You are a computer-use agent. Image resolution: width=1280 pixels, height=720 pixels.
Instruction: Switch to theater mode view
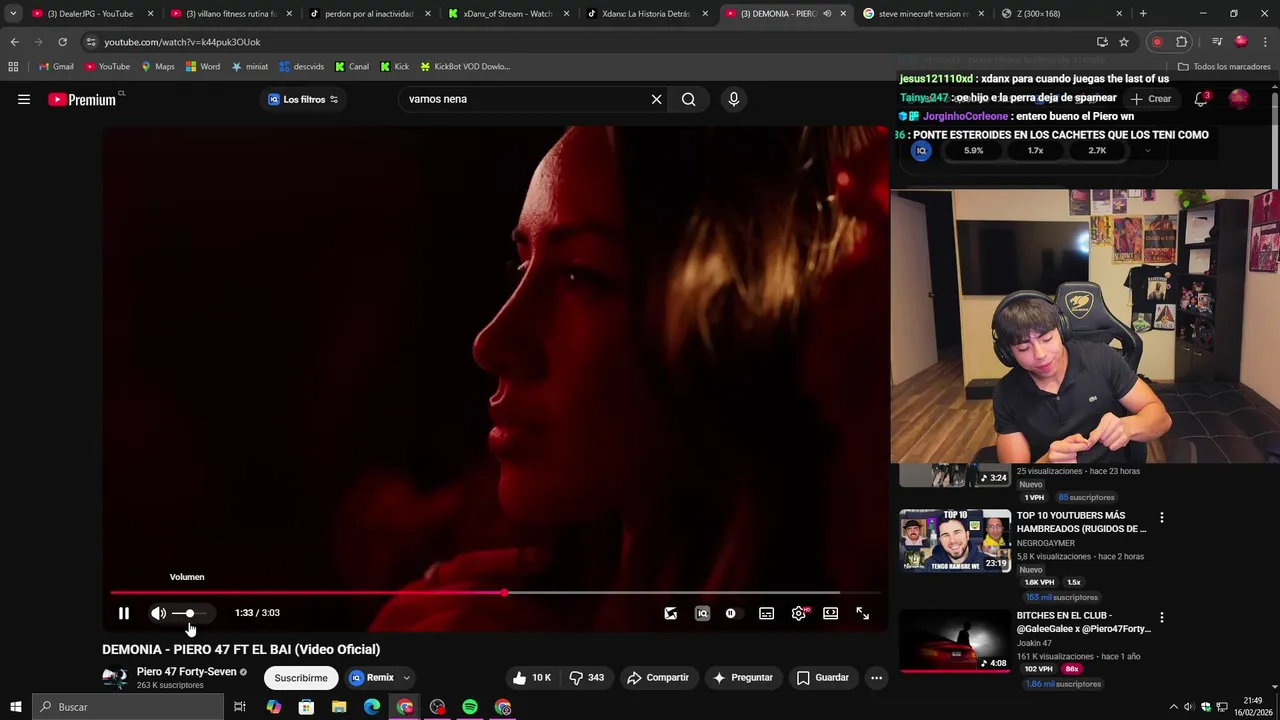click(830, 614)
